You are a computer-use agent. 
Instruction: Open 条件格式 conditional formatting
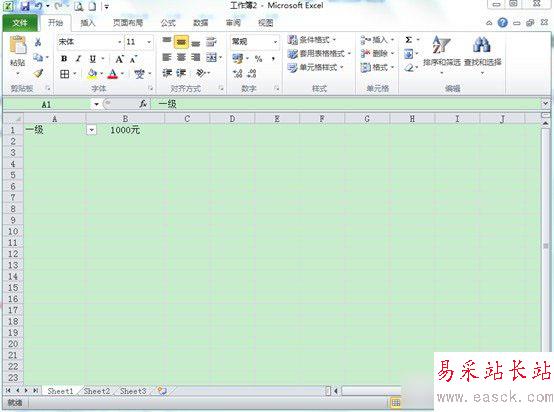pyautogui.click(x=312, y=40)
